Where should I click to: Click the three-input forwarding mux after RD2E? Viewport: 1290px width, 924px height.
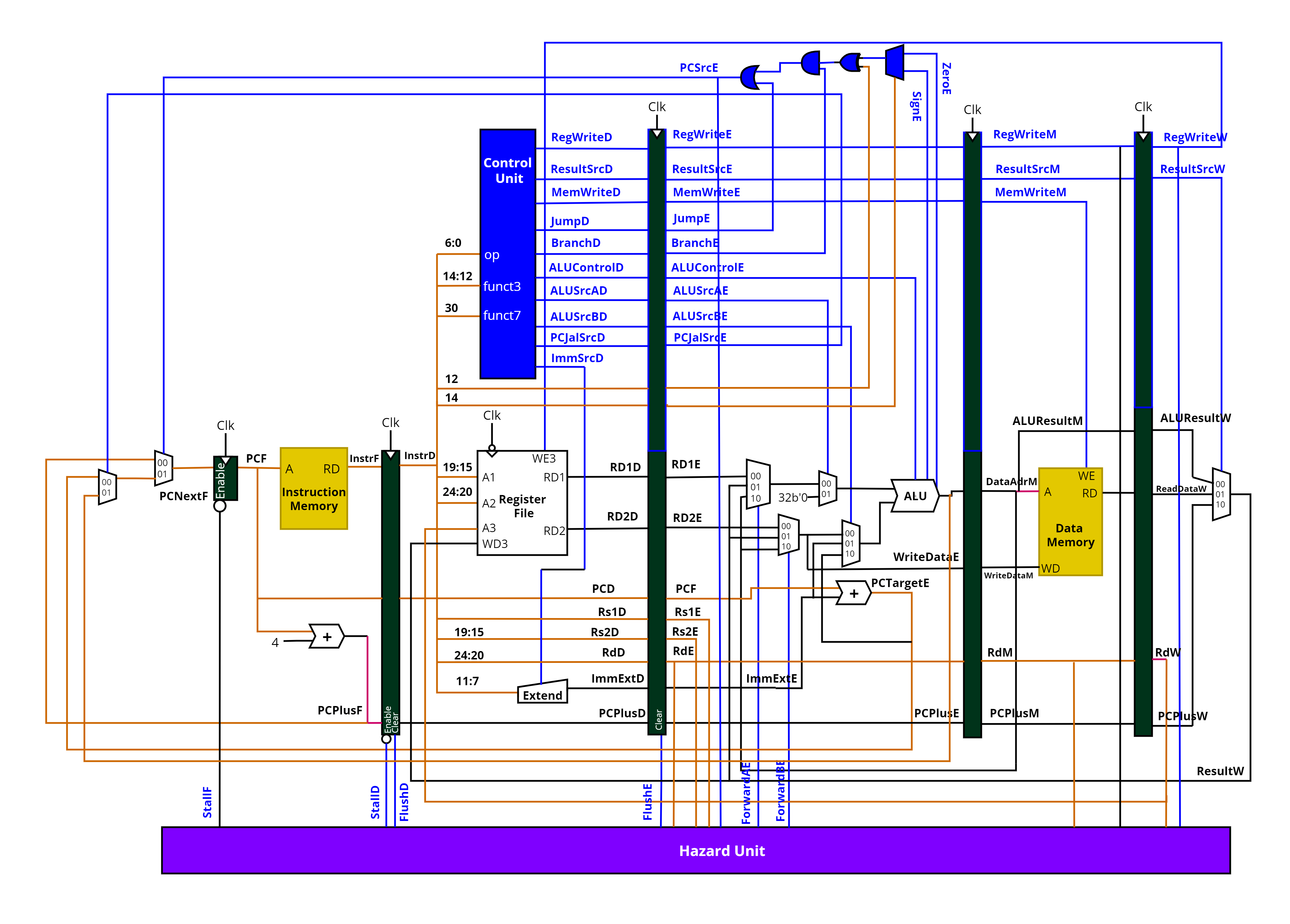[788, 536]
